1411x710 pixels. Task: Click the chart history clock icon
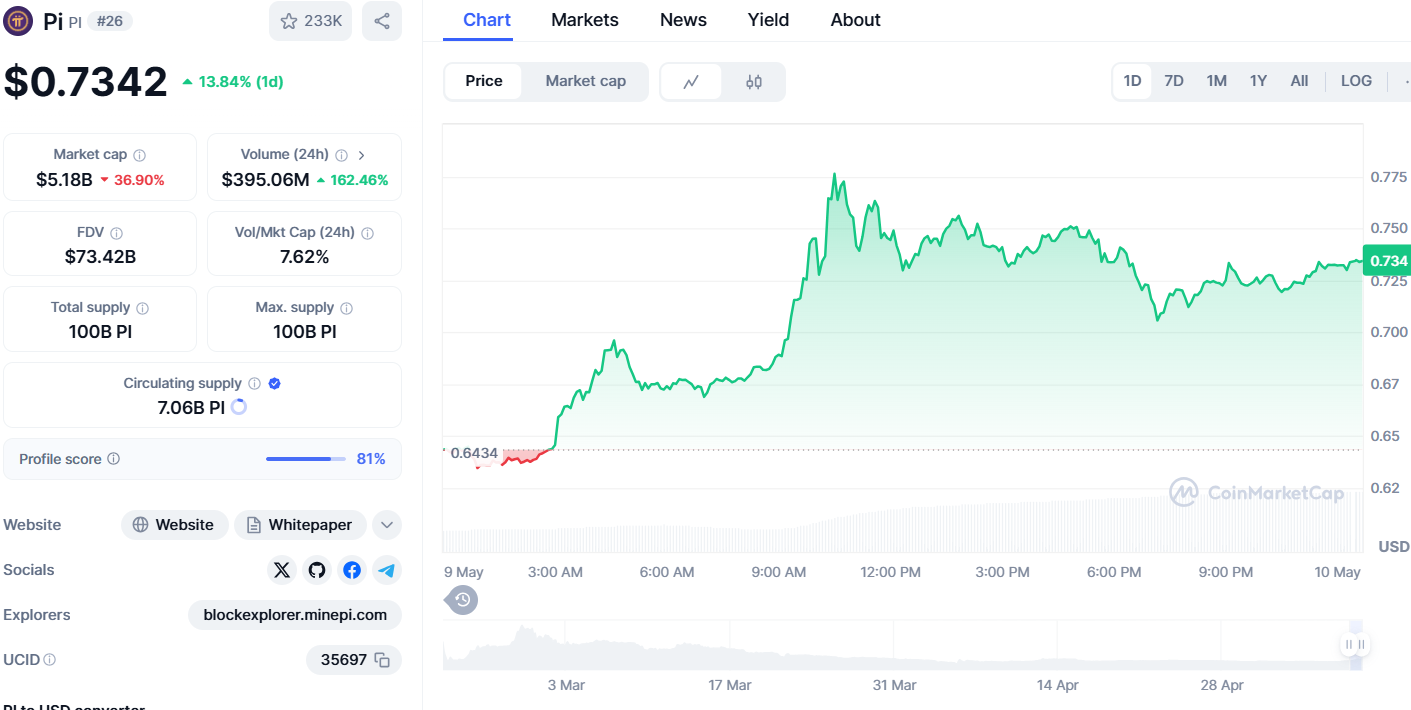pos(462,600)
